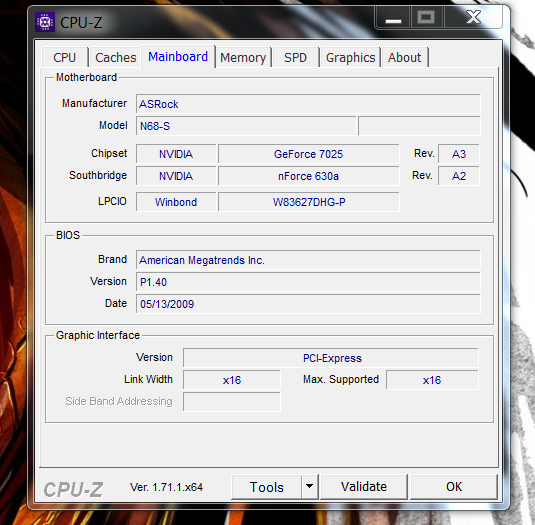Image resolution: width=535 pixels, height=525 pixels.
Task: Open the About tab
Action: pos(404,57)
